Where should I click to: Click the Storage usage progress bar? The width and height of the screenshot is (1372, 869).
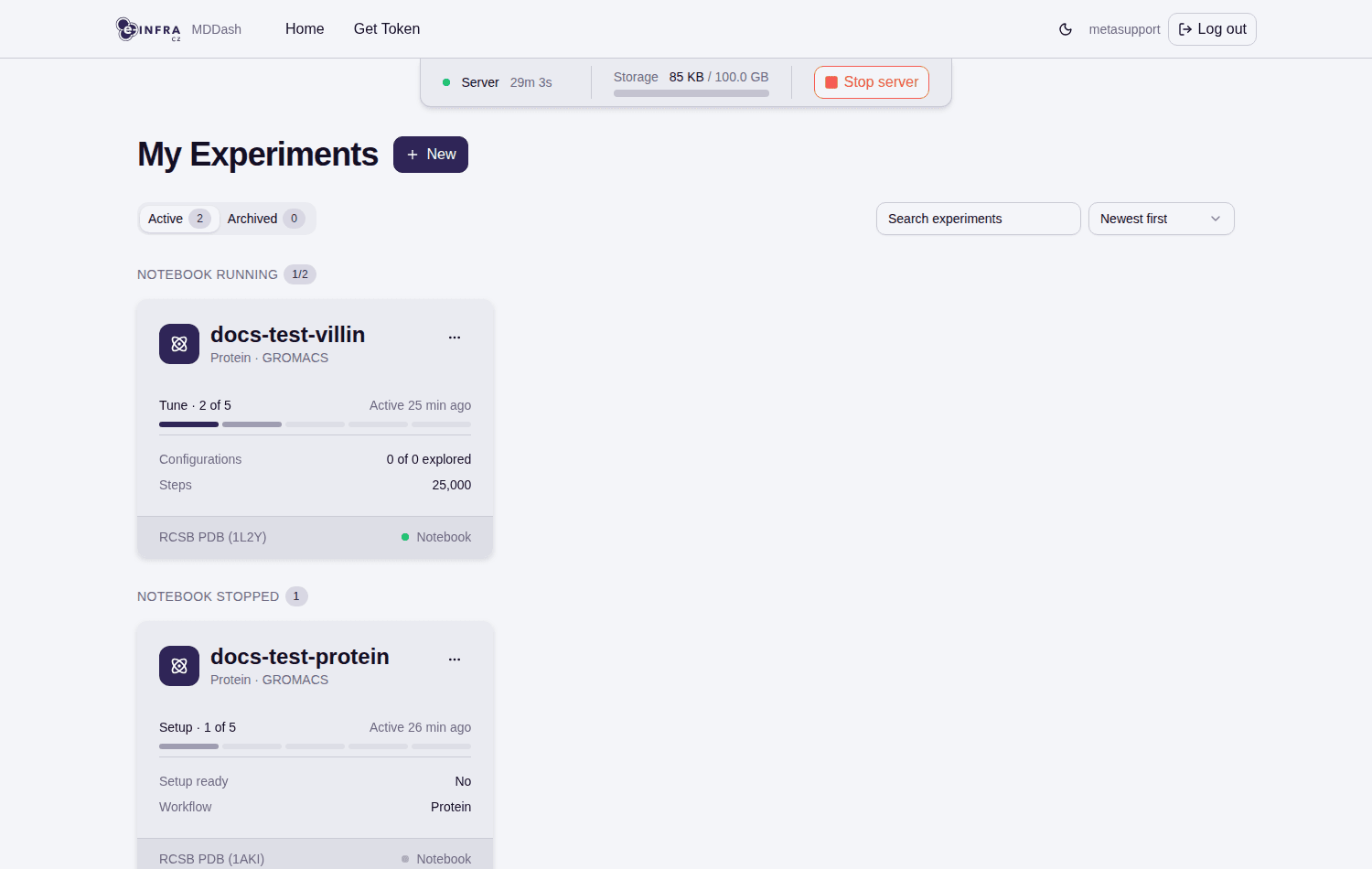coord(691,93)
